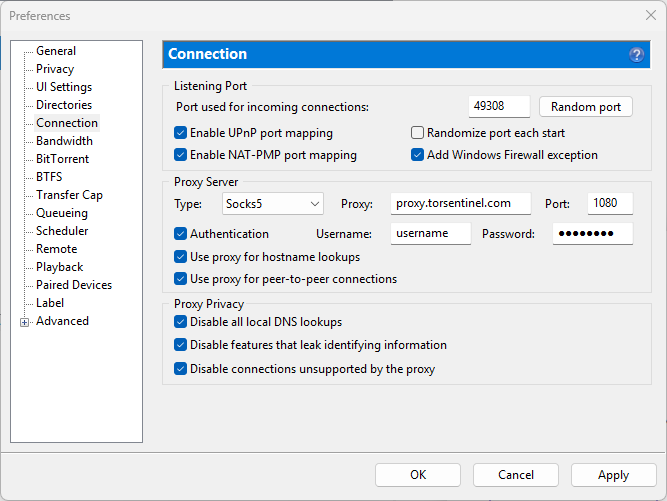The height and width of the screenshot is (501, 667).
Task: Focus the incoming port field 49308
Action: coord(499,106)
